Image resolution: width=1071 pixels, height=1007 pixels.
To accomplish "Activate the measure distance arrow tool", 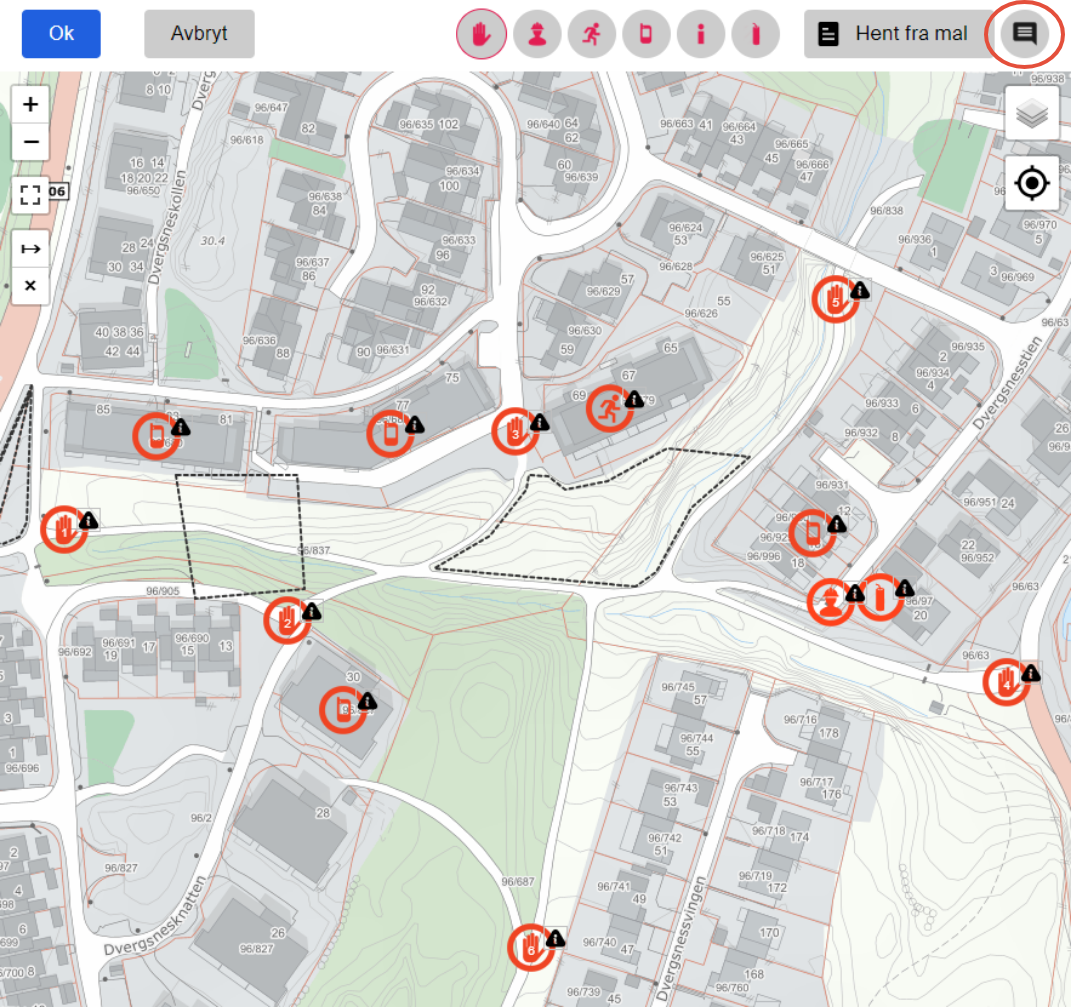I will pyautogui.click(x=30, y=249).
